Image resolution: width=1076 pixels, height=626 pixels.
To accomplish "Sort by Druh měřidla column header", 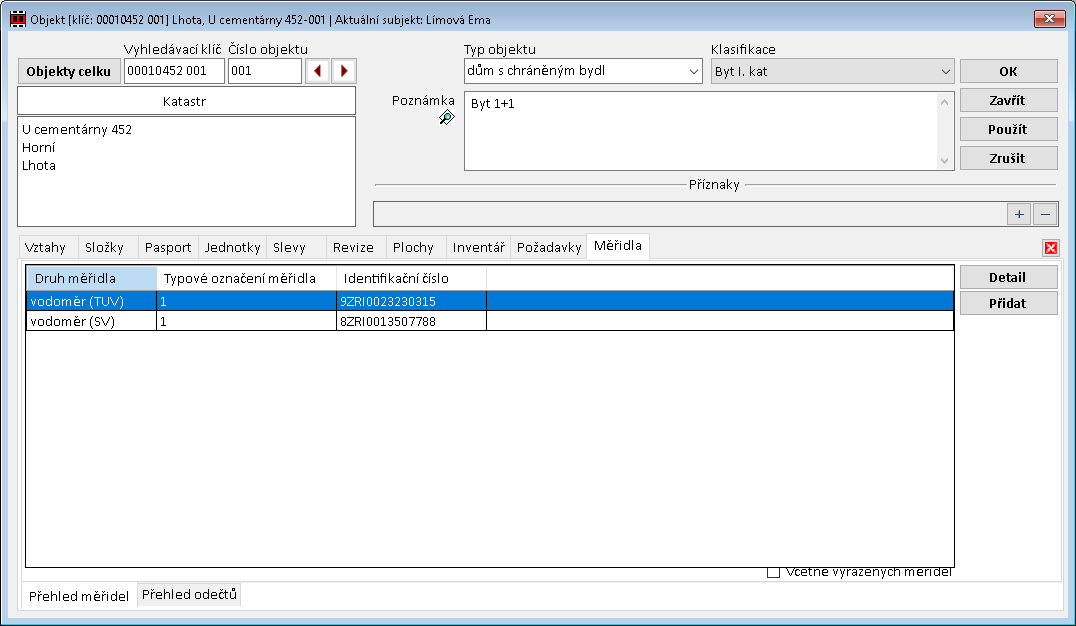I will point(91,277).
